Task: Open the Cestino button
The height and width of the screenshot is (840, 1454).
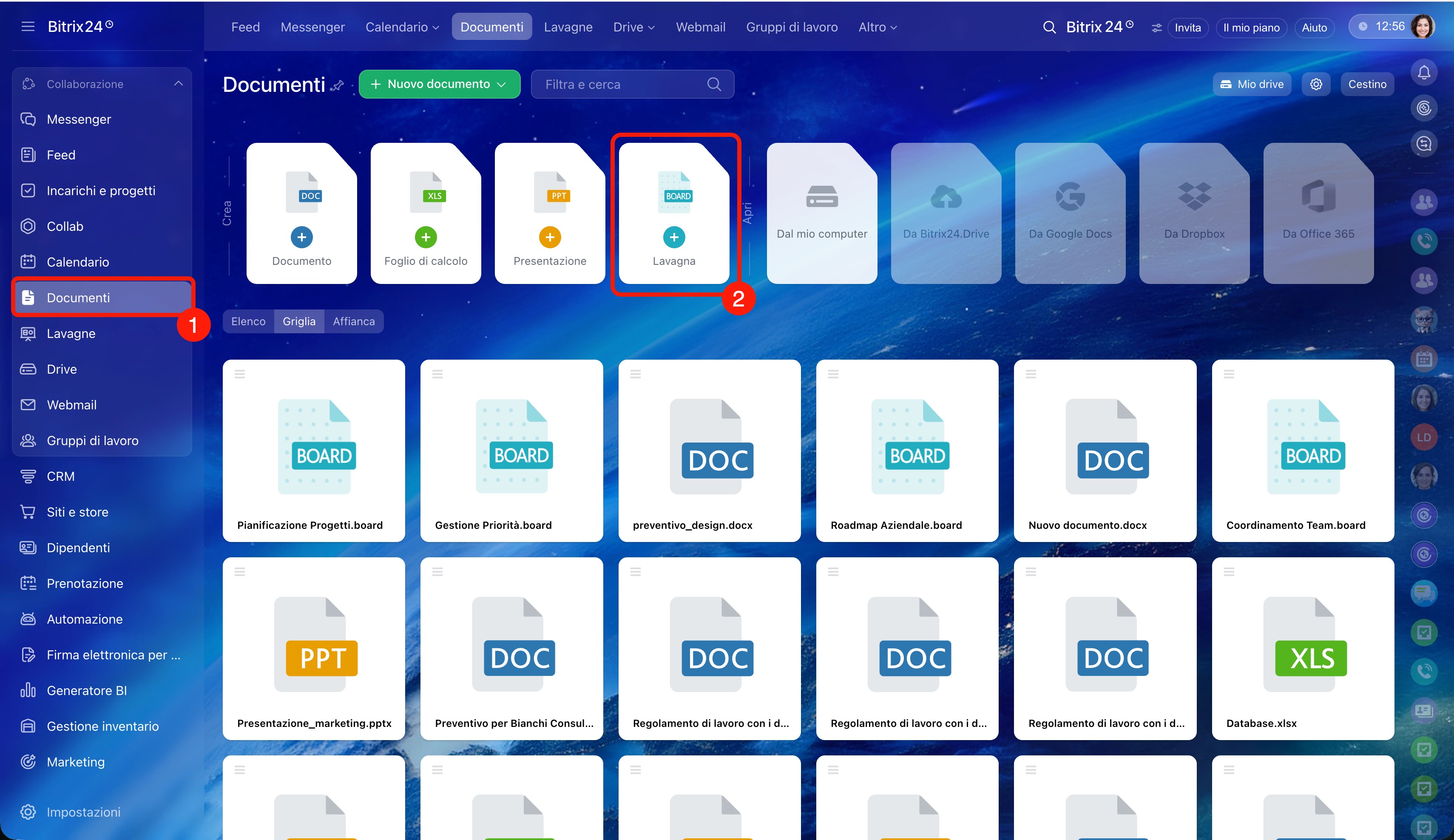Action: (x=1367, y=84)
